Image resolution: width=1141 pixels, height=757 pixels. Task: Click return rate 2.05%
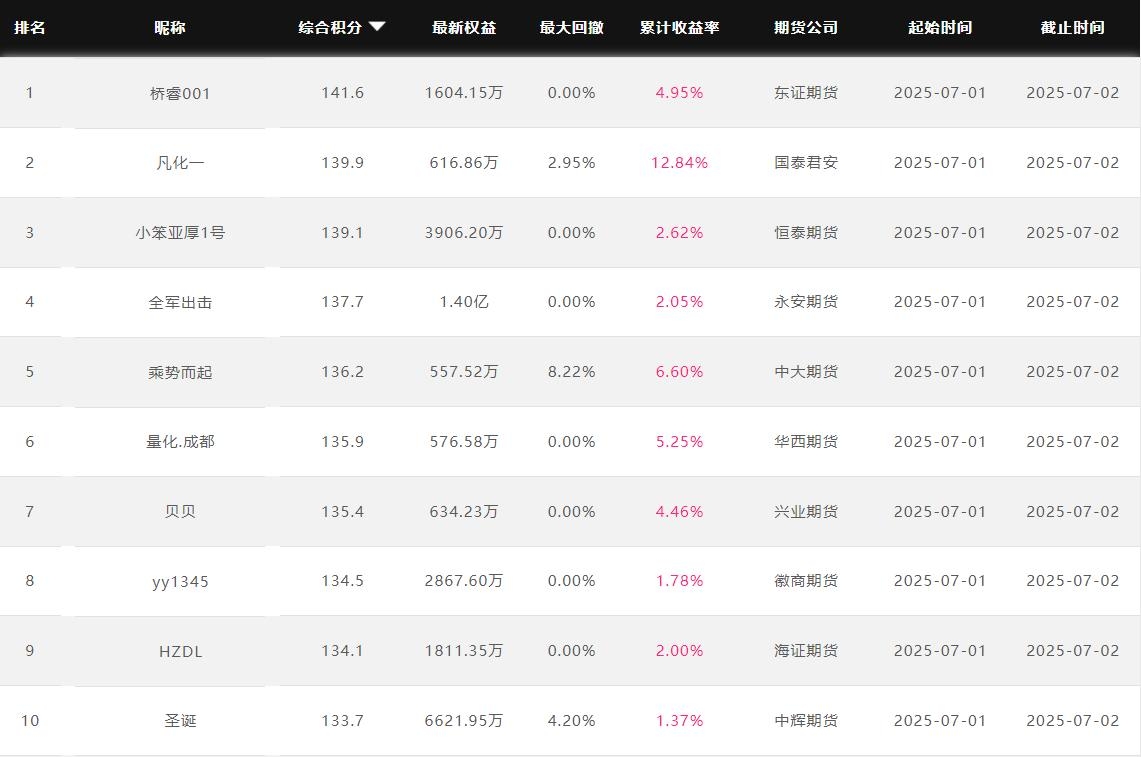tap(679, 302)
